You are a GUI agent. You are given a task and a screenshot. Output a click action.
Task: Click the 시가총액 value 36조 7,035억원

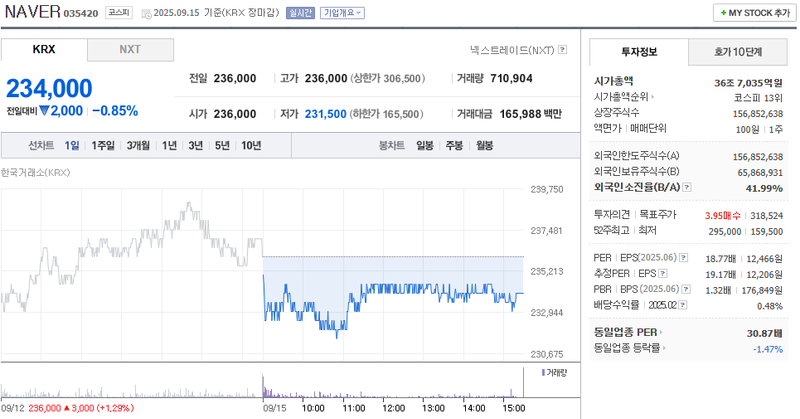[x=748, y=83]
